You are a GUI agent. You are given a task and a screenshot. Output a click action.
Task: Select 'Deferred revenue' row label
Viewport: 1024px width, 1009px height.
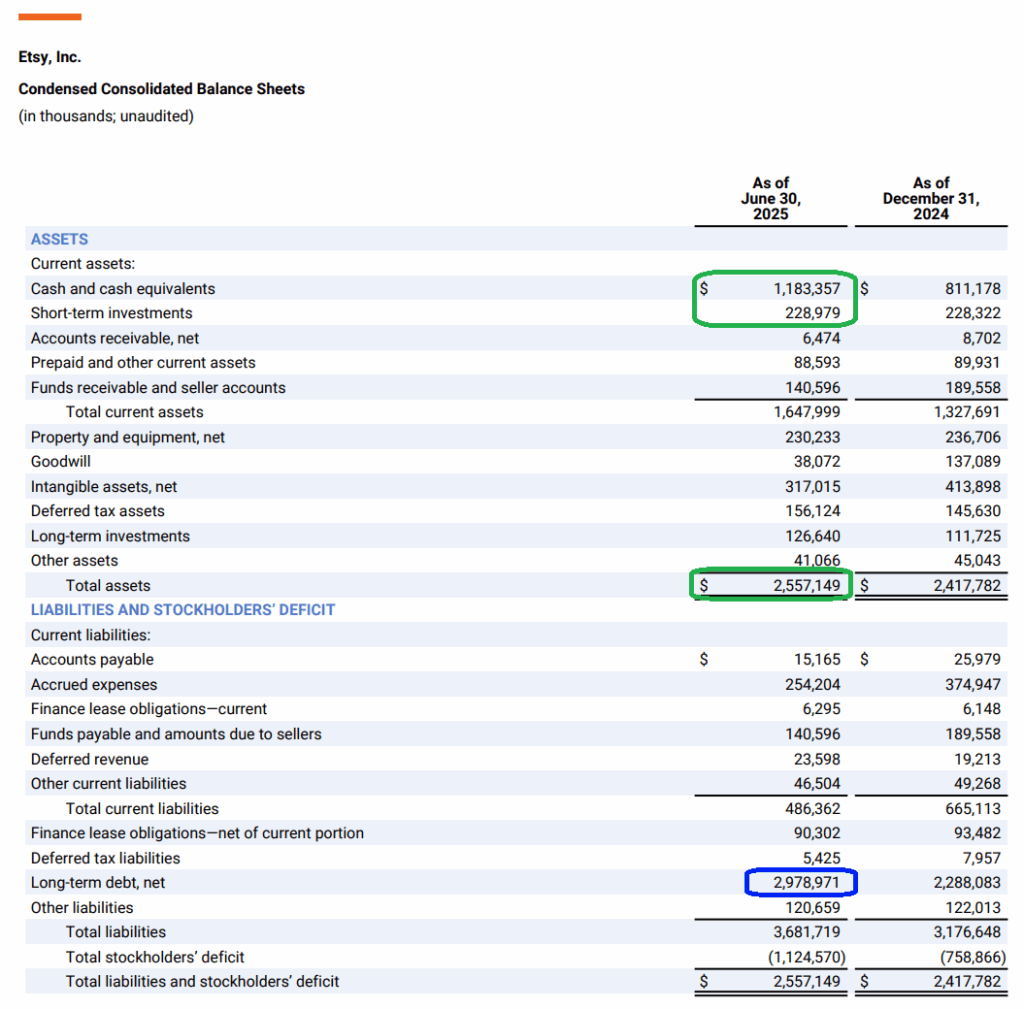(89, 760)
